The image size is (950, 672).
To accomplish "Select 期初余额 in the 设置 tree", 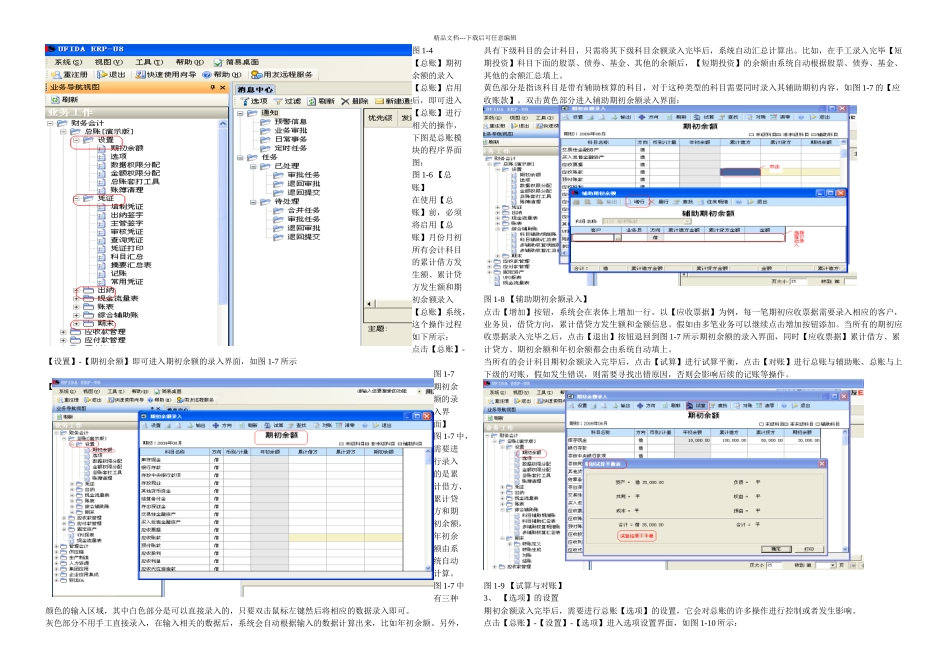I will pyautogui.click(x=125, y=148).
